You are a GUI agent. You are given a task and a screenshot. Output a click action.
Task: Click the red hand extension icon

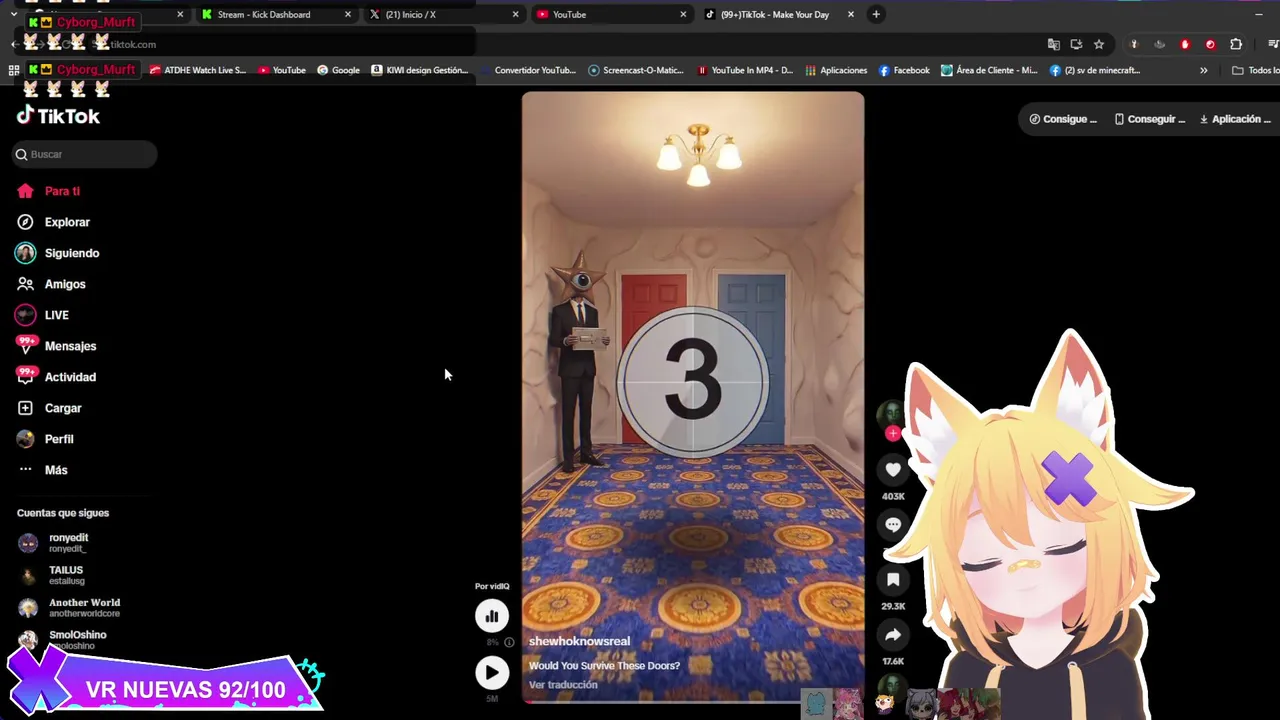[x=1185, y=44]
